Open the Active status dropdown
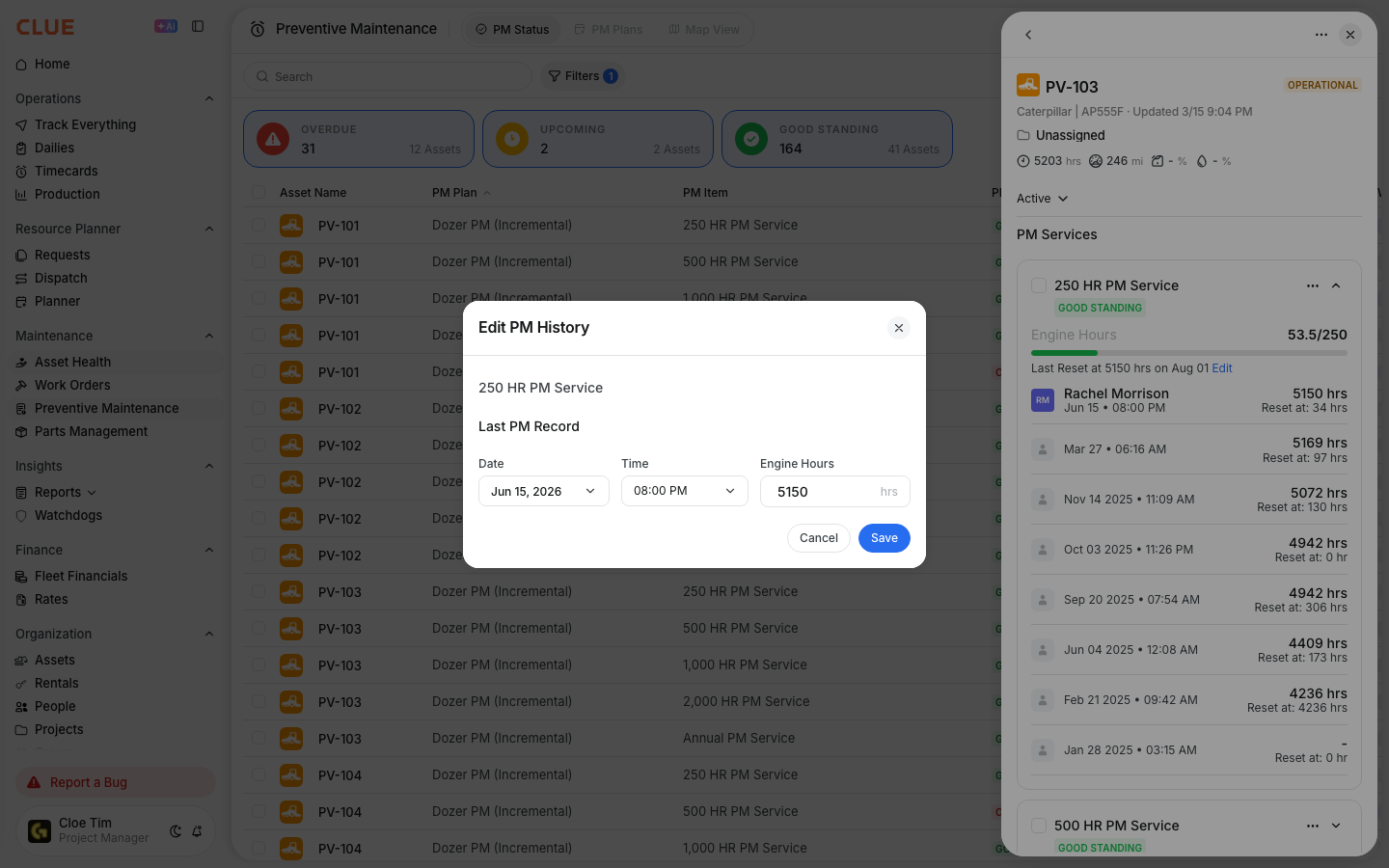This screenshot has height=868, width=1389. tap(1043, 199)
